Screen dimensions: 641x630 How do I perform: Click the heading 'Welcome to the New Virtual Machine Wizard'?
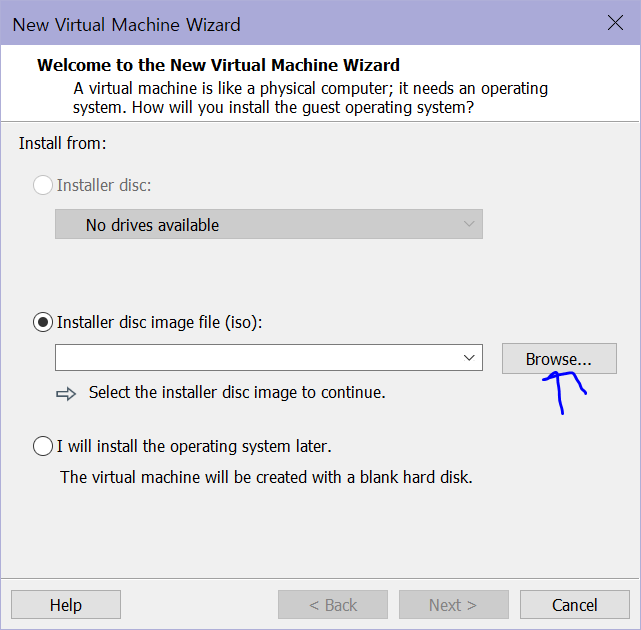(x=218, y=65)
